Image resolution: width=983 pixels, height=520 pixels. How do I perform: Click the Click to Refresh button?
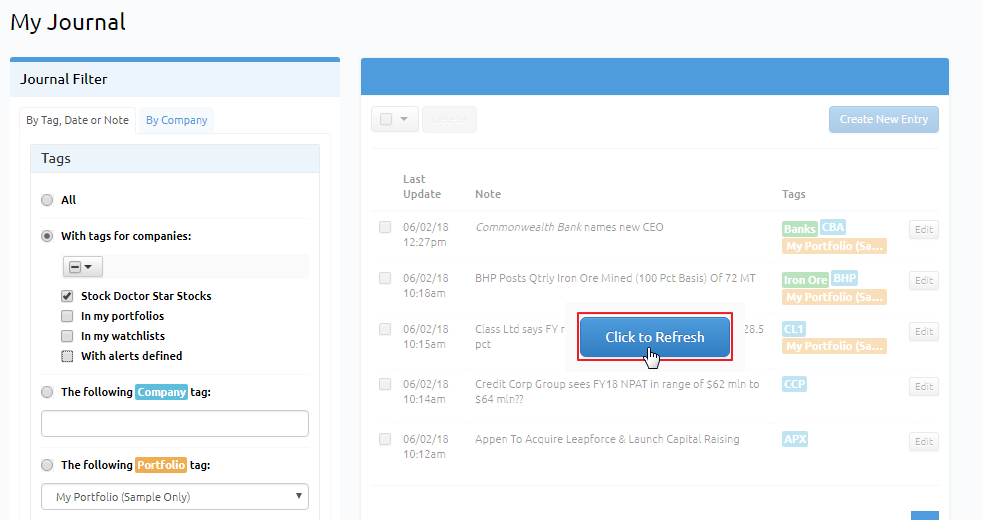point(654,337)
